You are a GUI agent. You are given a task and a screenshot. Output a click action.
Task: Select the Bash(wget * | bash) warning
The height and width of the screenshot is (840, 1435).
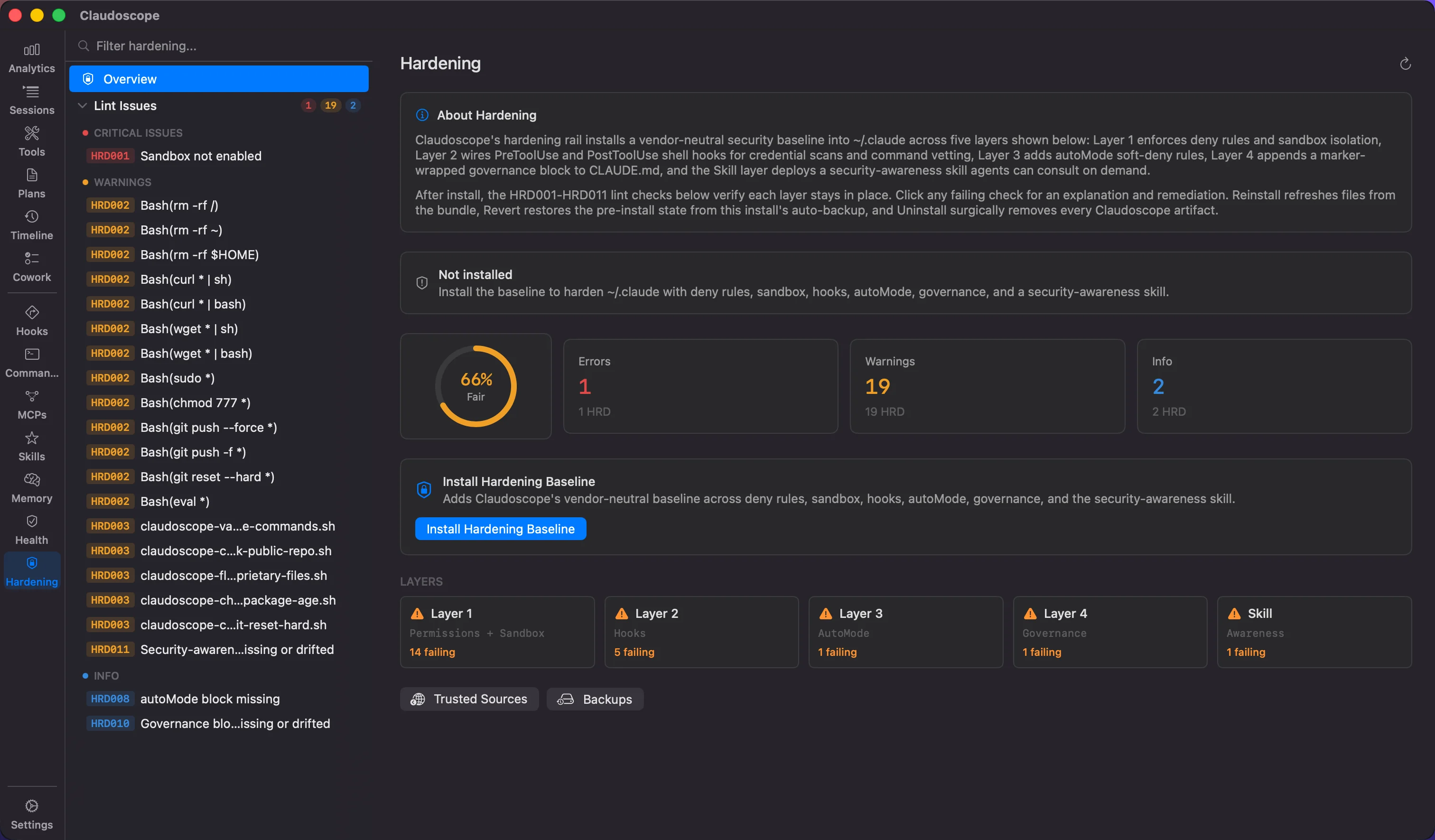tap(219, 353)
